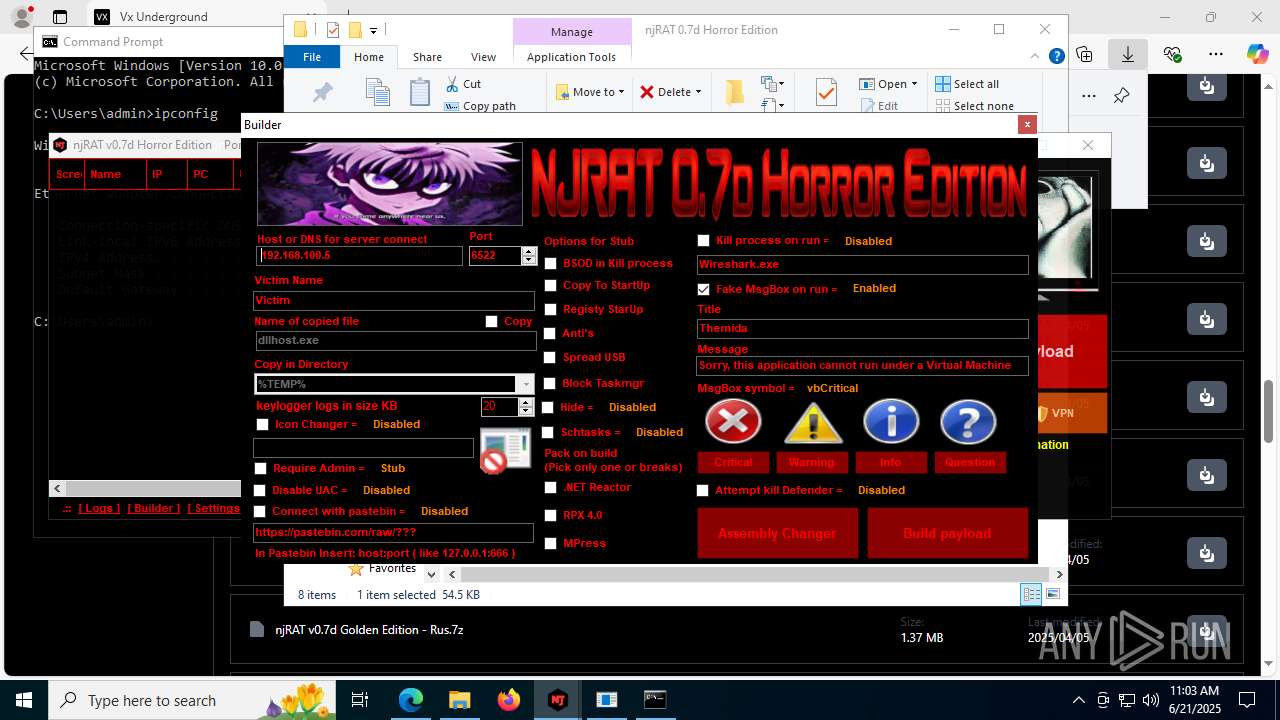Expand navigation pane dropdown beside Favorites

(431, 575)
